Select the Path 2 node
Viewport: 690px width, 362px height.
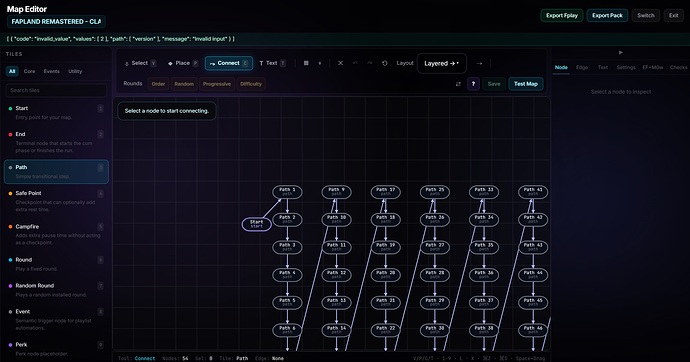pos(287,219)
